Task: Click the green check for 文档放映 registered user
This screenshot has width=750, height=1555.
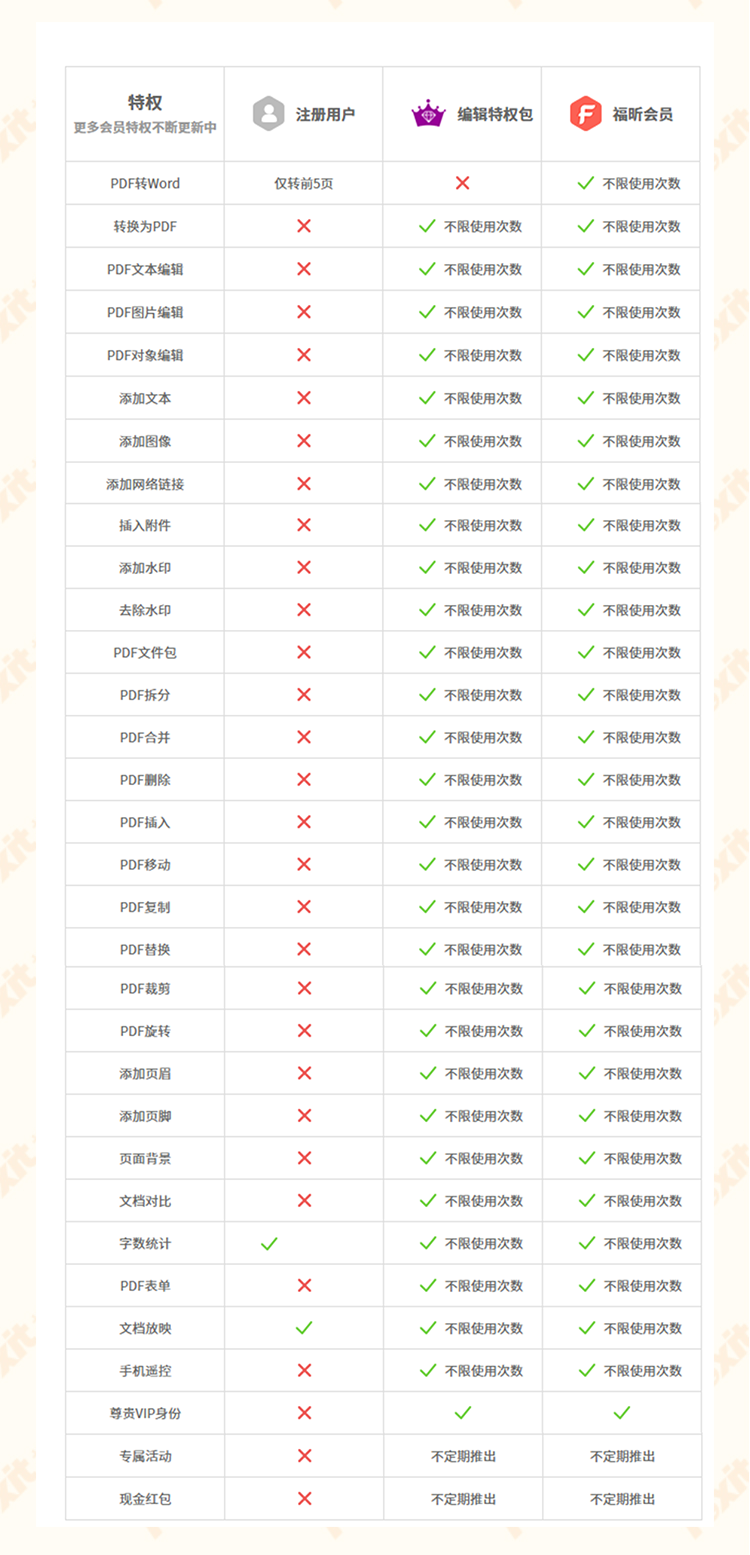Action: pyautogui.click(x=304, y=1328)
